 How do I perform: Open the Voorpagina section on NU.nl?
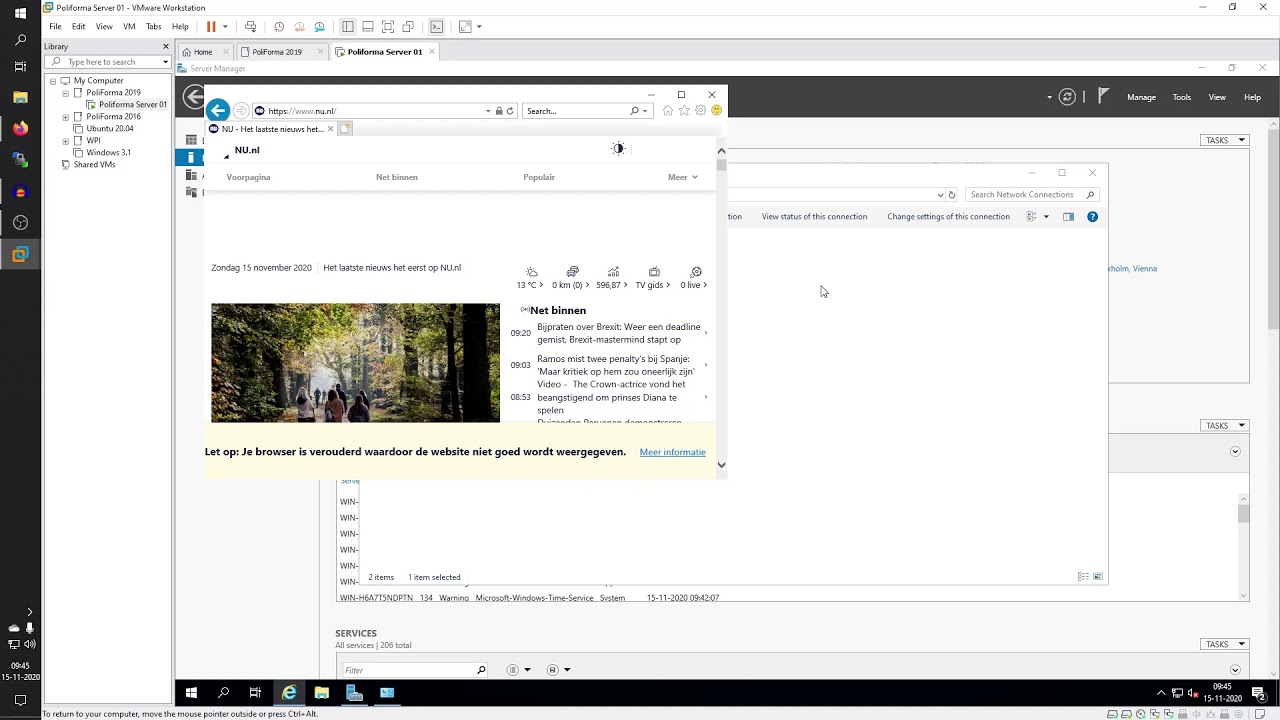pyautogui.click(x=248, y=177)
